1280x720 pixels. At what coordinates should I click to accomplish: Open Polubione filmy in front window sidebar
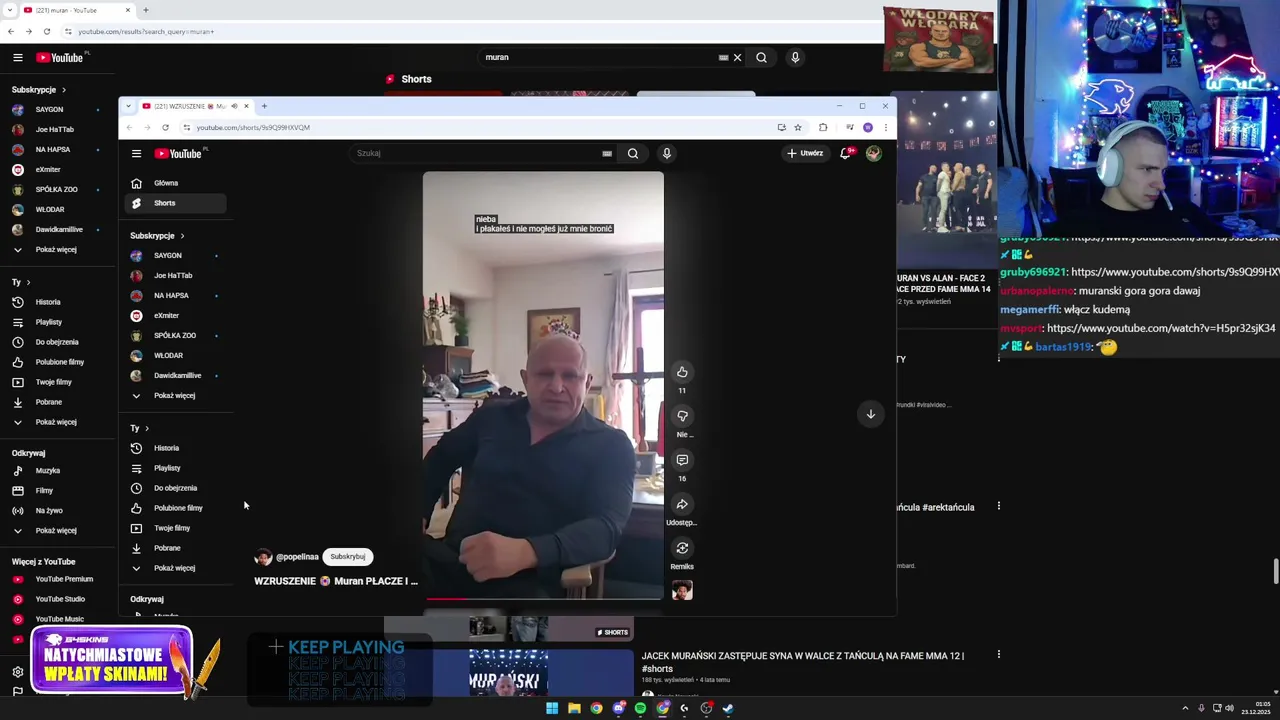tap(175, 508)
